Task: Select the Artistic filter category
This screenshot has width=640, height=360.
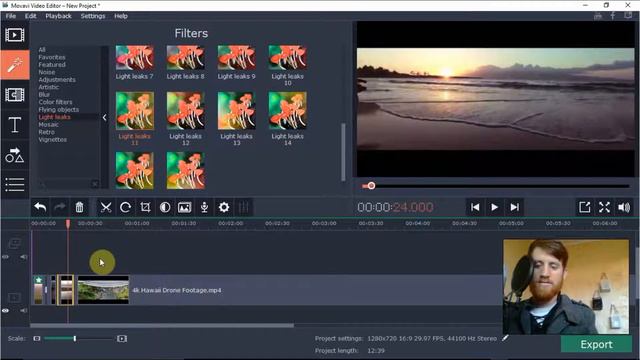Action: 49,87
